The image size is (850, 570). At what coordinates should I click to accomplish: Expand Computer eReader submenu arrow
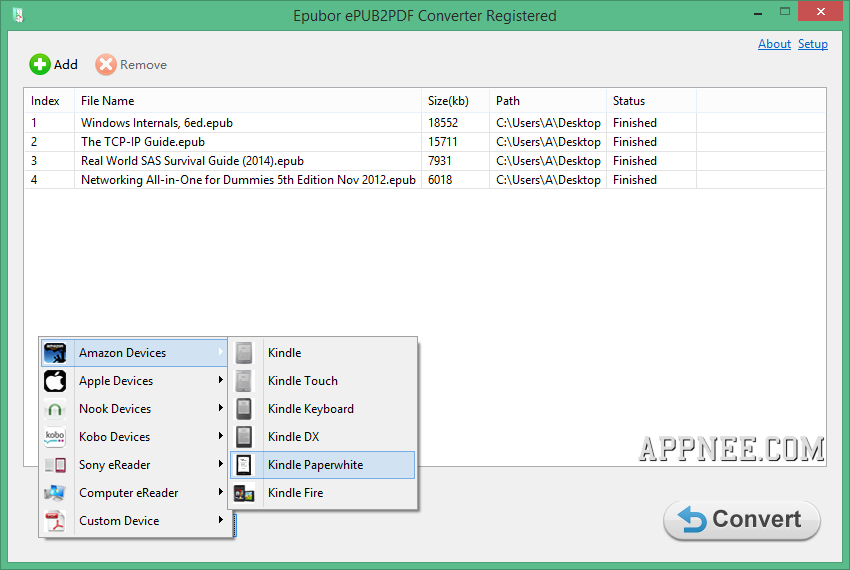[221, 492]
